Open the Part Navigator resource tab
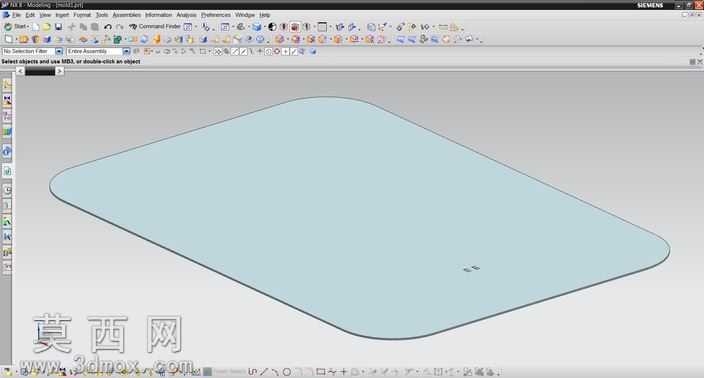The image size is (704, 378). click(7, 116)
